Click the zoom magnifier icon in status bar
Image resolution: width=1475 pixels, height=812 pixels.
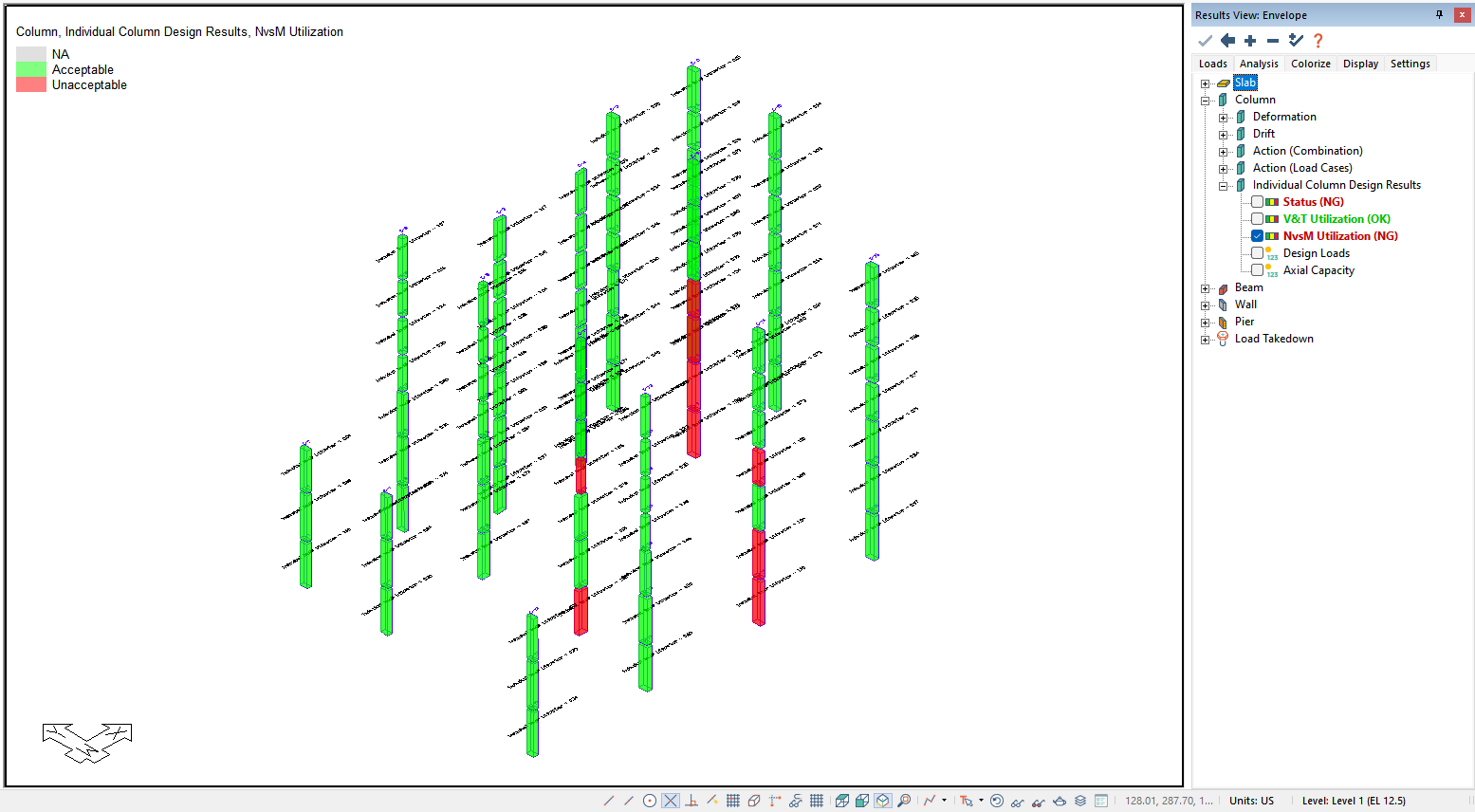(x=904, y=801)
